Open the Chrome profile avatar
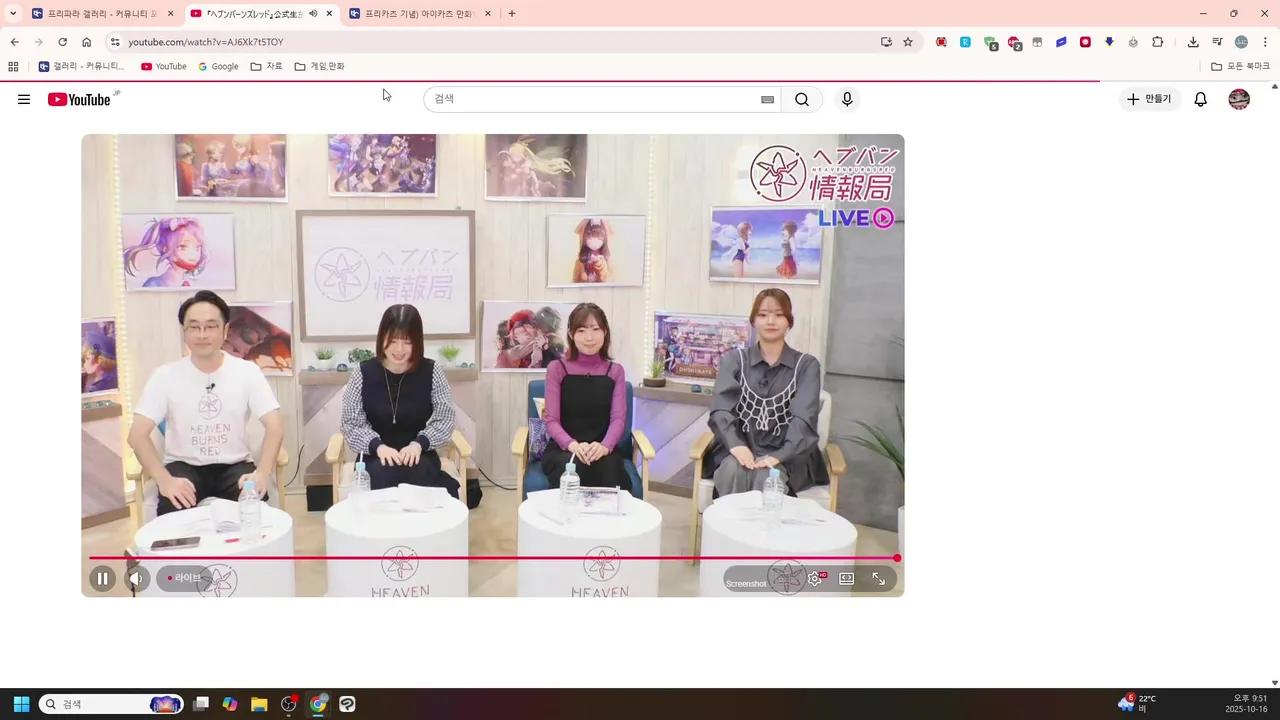The width and height of the screenshot is (1280, 720). 1241,42
